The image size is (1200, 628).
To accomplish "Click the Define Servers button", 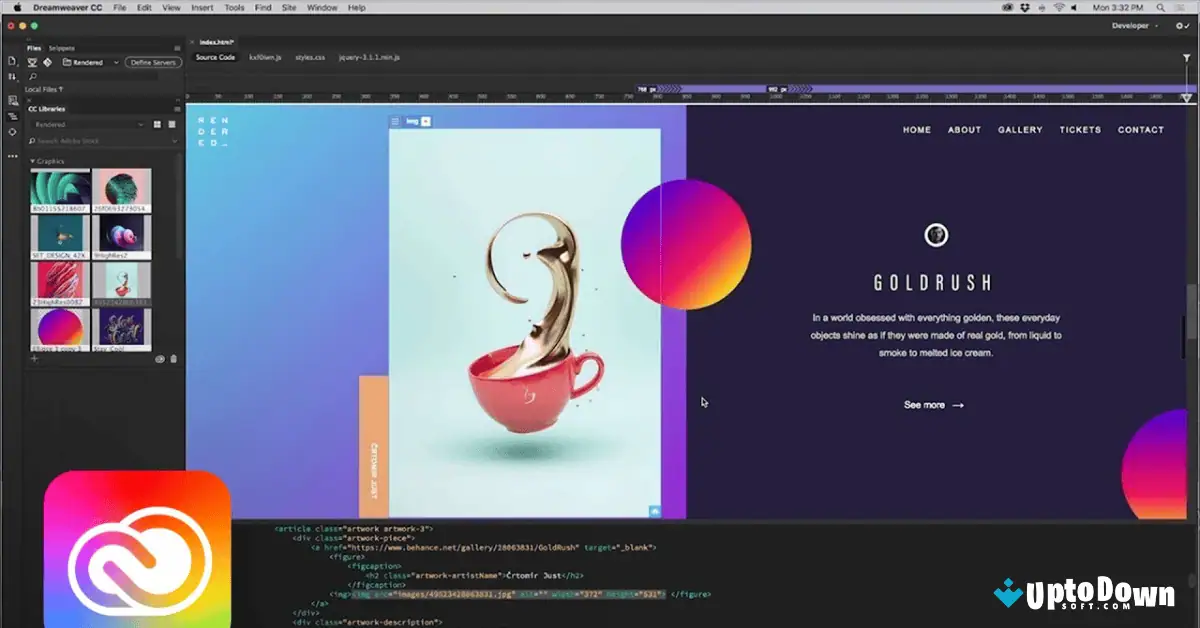I will point(152,62).
